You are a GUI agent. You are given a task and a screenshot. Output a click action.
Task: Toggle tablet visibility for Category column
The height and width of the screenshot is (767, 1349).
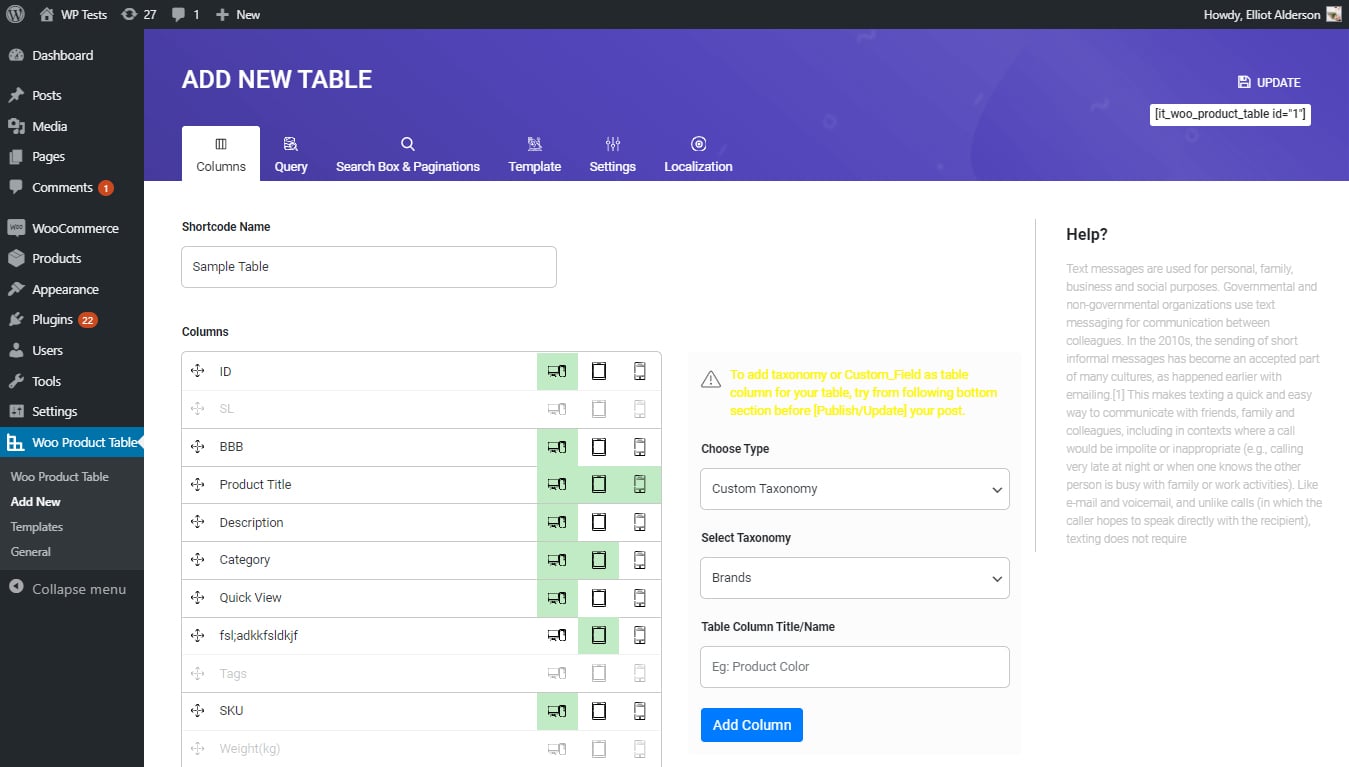tap(599, 560)
